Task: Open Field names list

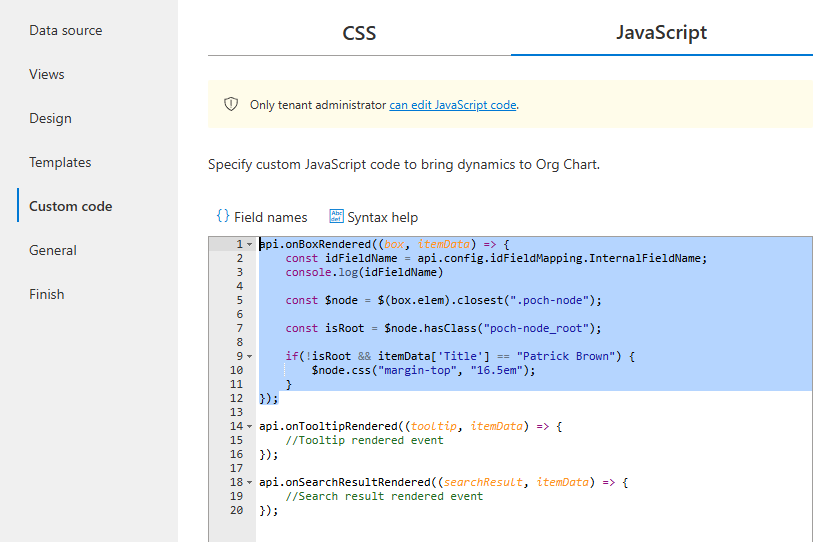Action: click(270, 217)
